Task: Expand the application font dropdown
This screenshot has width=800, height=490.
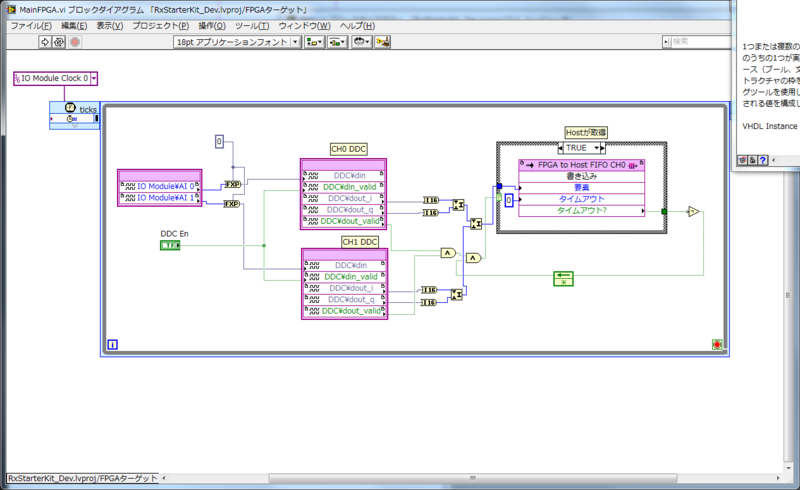Action: coord(295,42)
